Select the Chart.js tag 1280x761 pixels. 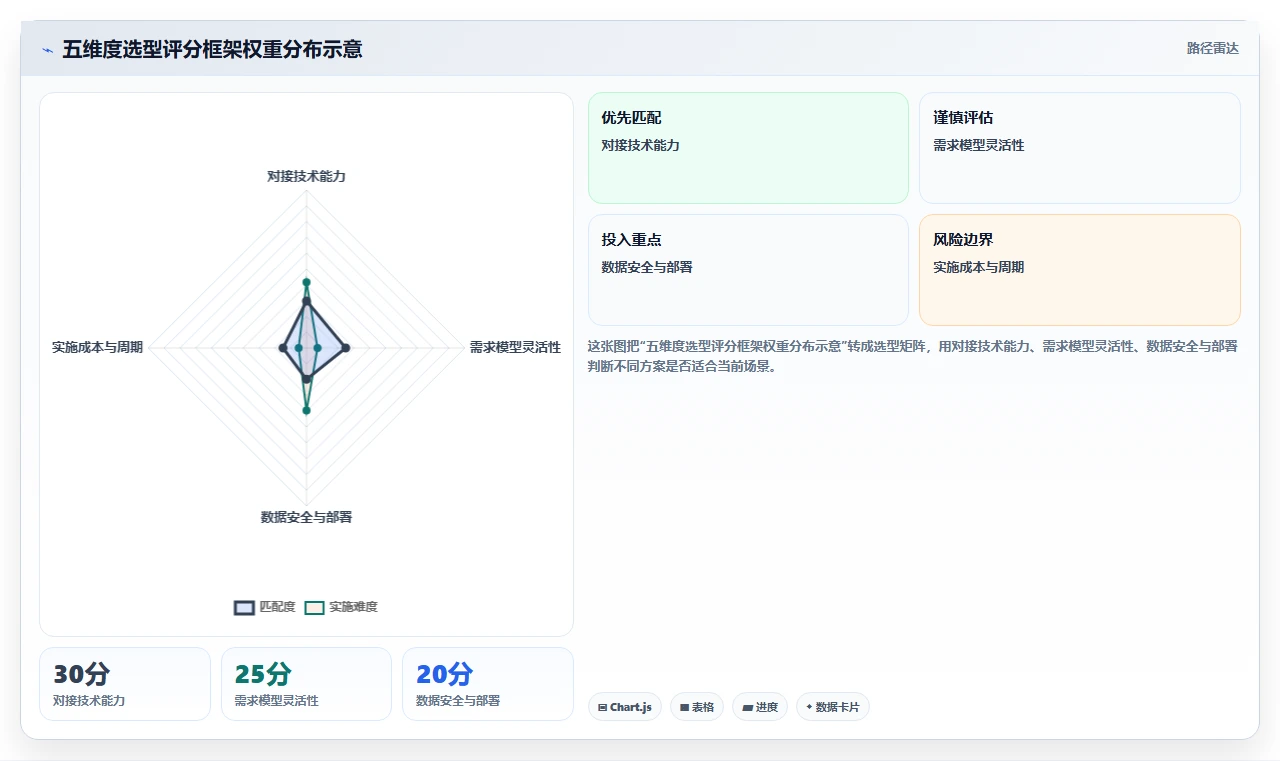pyautogui.click(x=625, y=707)
